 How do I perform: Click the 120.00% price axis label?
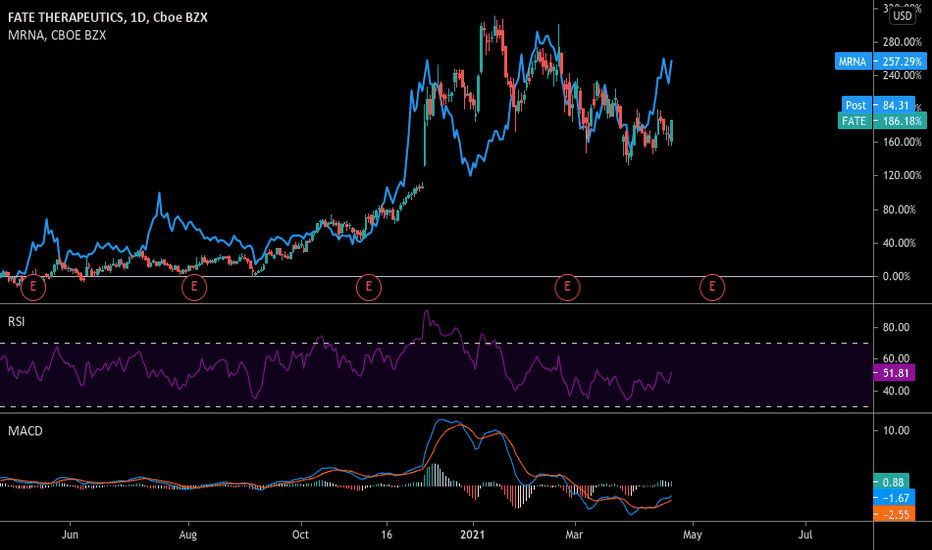click(902, 175)
